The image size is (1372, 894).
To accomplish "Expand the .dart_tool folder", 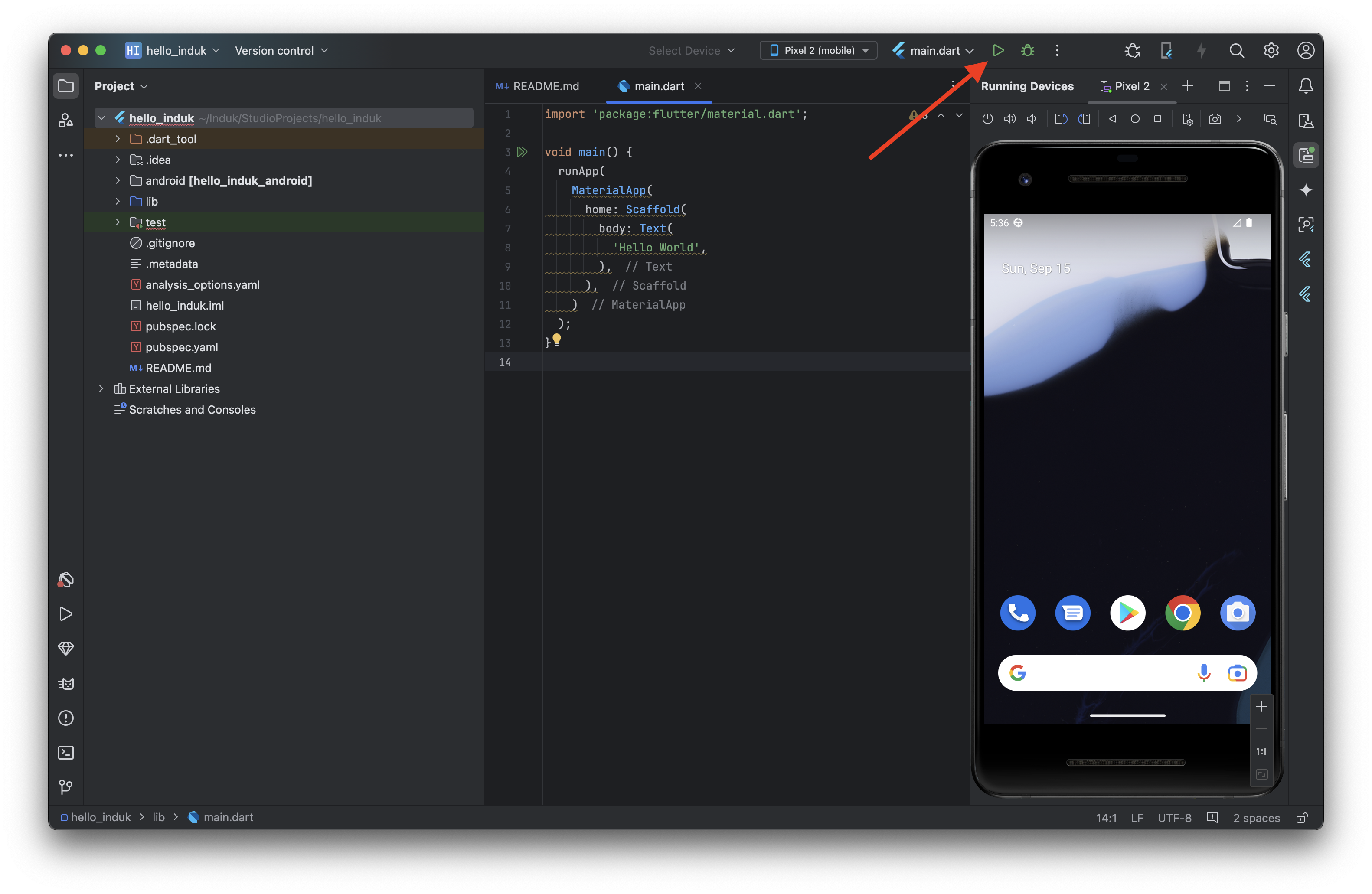I will (118, 139).
